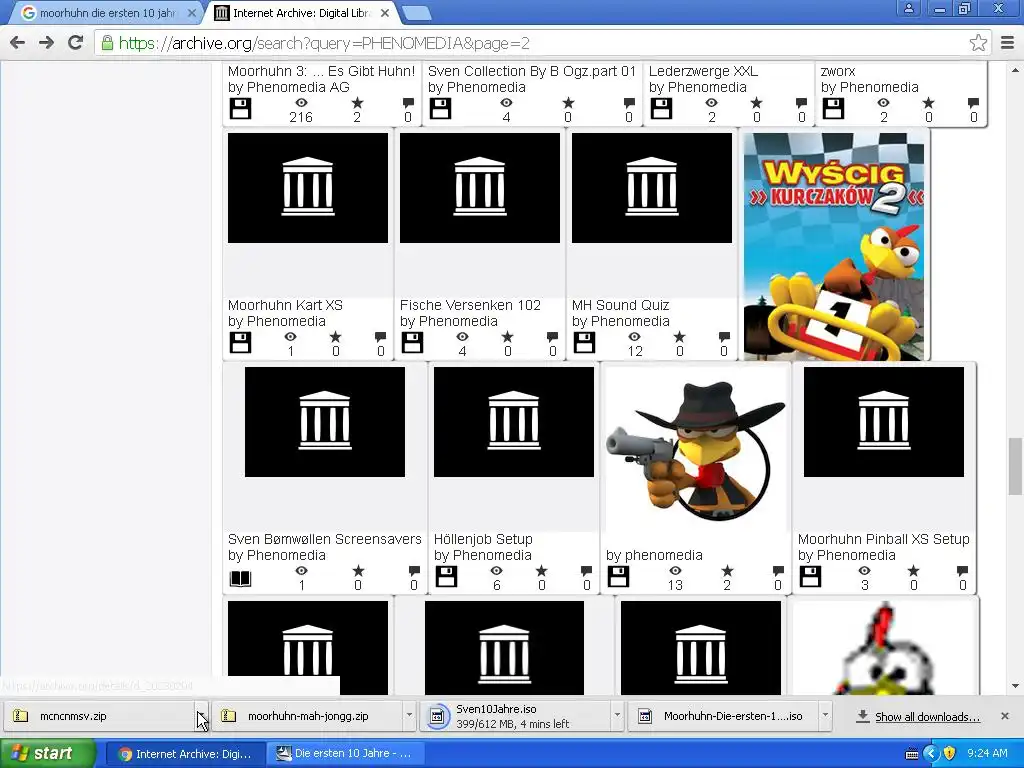This screenshot has width=1024, height=768.
Task: Open options arrow for Moorhuhn-Die-ersten iso download
Action: [825, 716]
